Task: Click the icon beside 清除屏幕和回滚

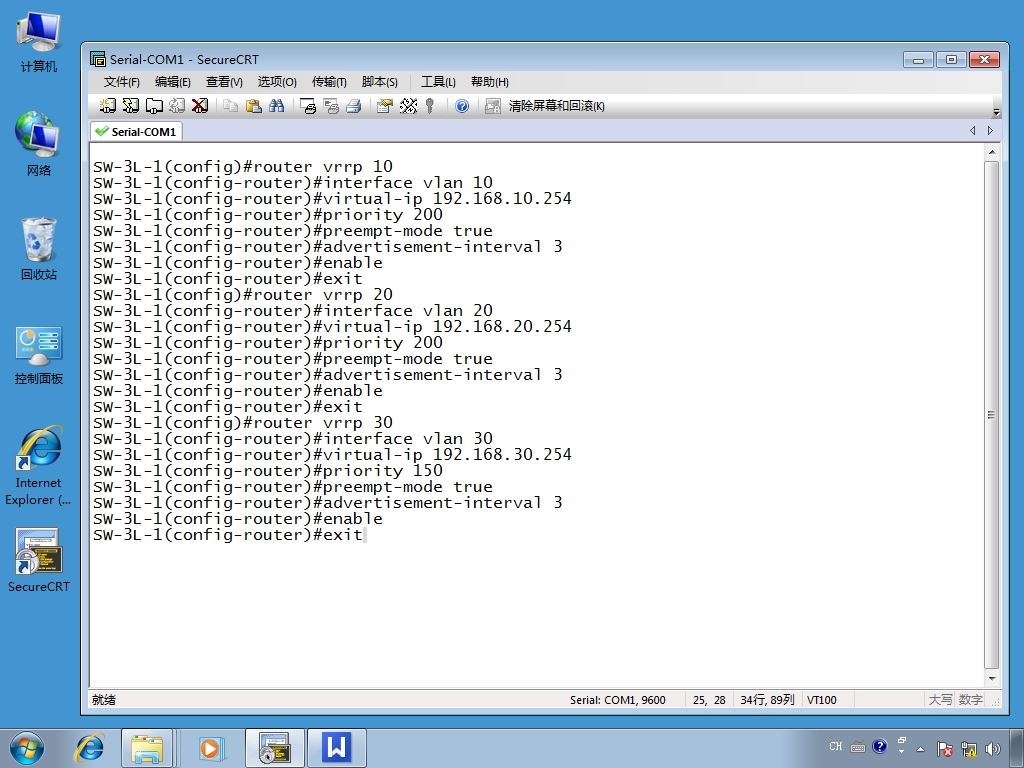Action: coord(492,106)
